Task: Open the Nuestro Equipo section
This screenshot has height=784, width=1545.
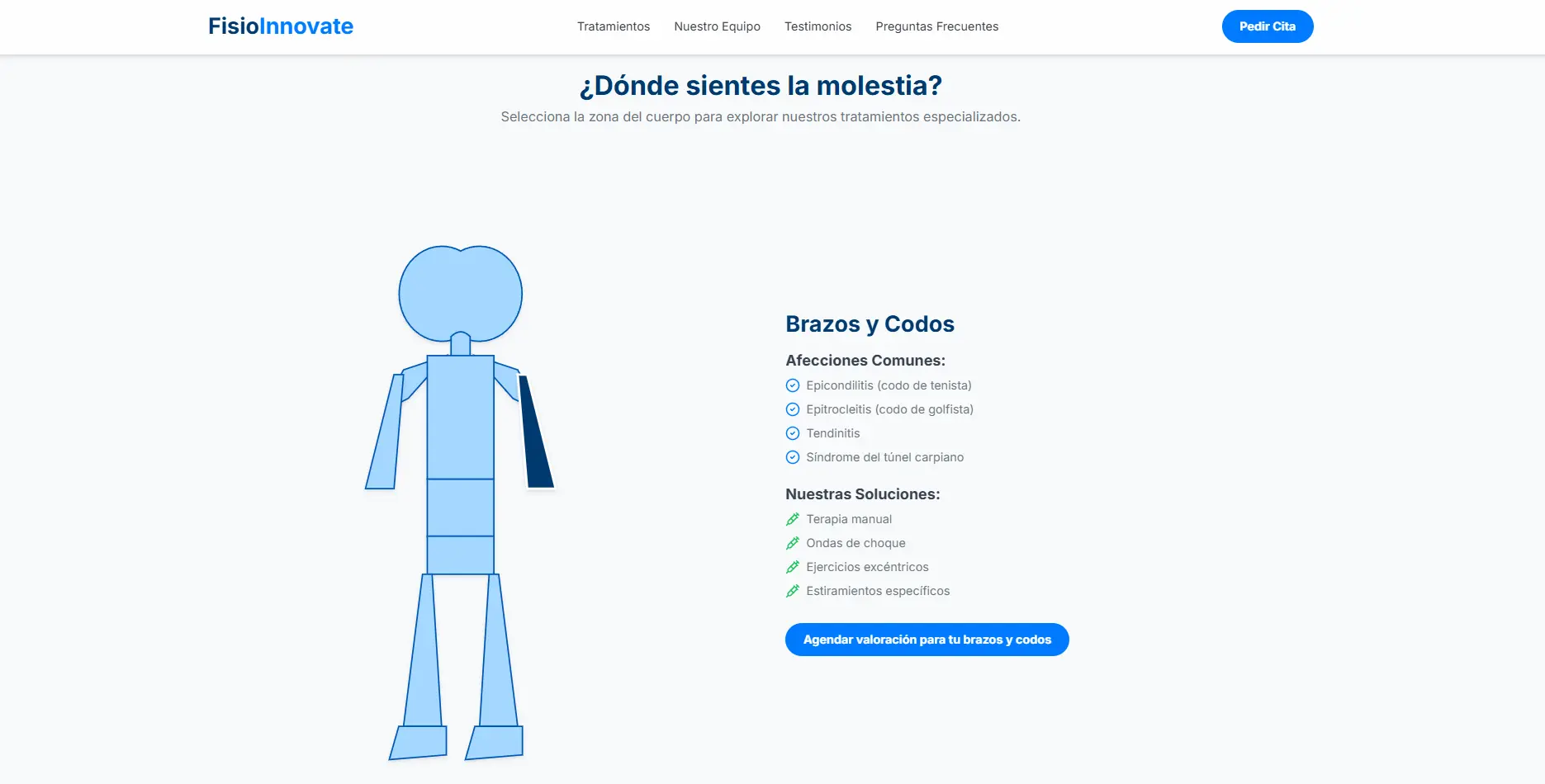Action: [717, 26]
